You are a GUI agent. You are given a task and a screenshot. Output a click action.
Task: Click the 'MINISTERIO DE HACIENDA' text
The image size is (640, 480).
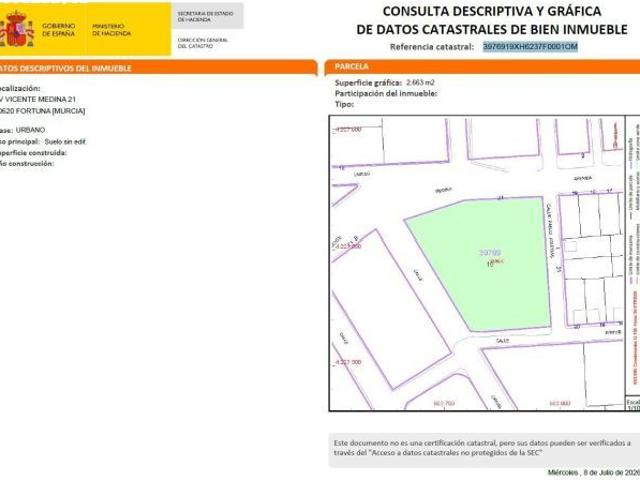point(111,30)
